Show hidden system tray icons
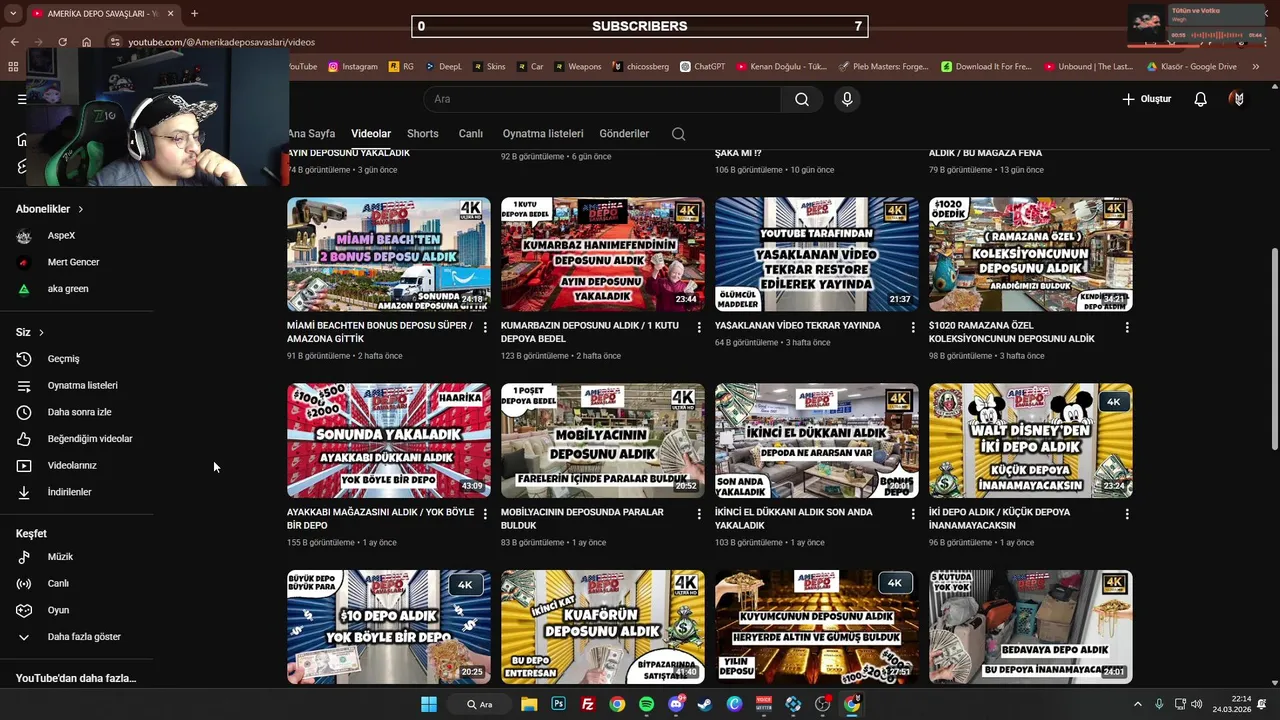 (x=1137, y=704)
